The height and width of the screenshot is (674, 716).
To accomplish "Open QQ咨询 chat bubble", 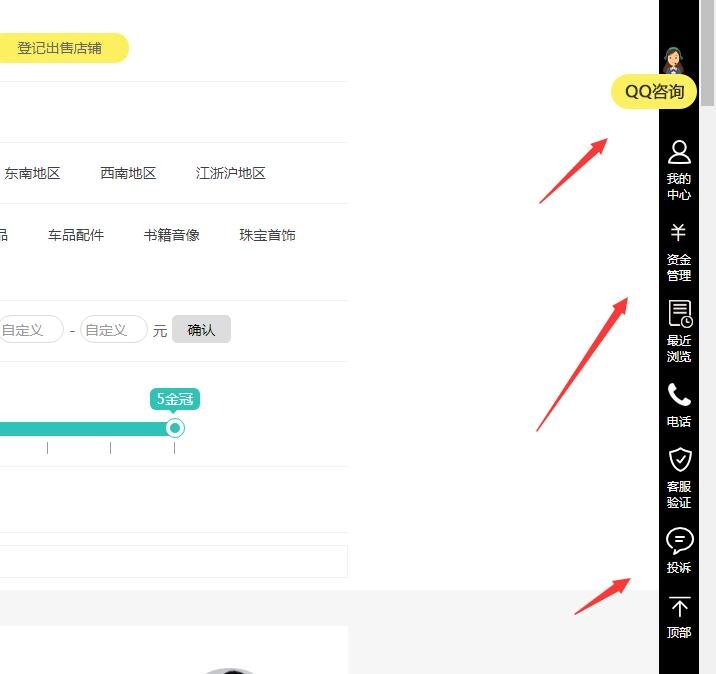I will point(653,92).
